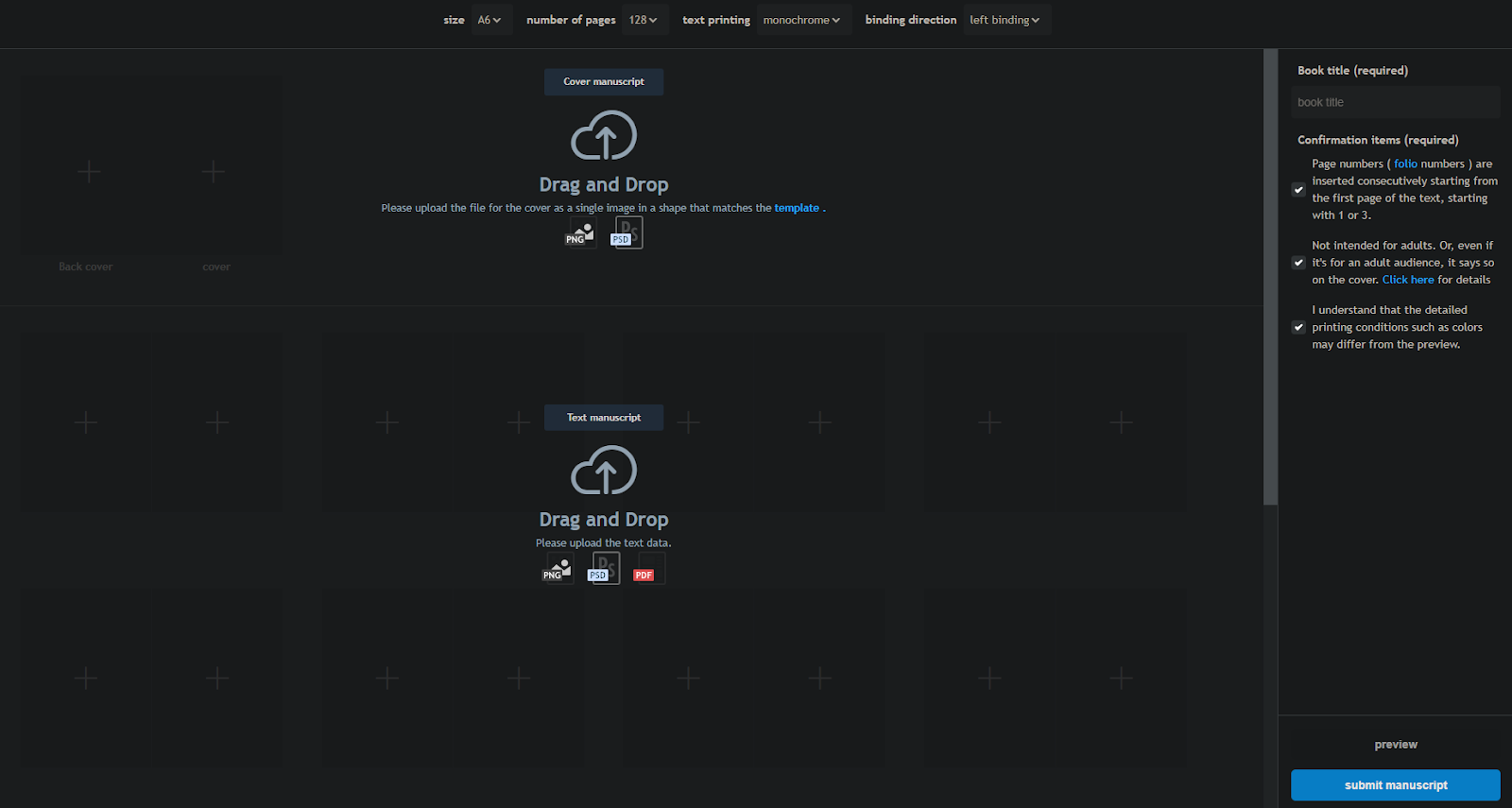
Task: Uncheck the not intended for adults checkbox
Action: 1298,263
